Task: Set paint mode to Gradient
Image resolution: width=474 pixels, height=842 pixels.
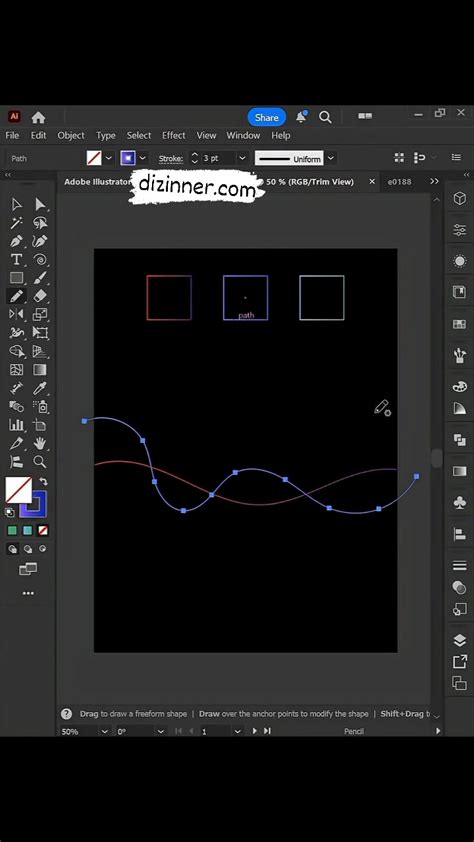Action: (x=27, y=531)
